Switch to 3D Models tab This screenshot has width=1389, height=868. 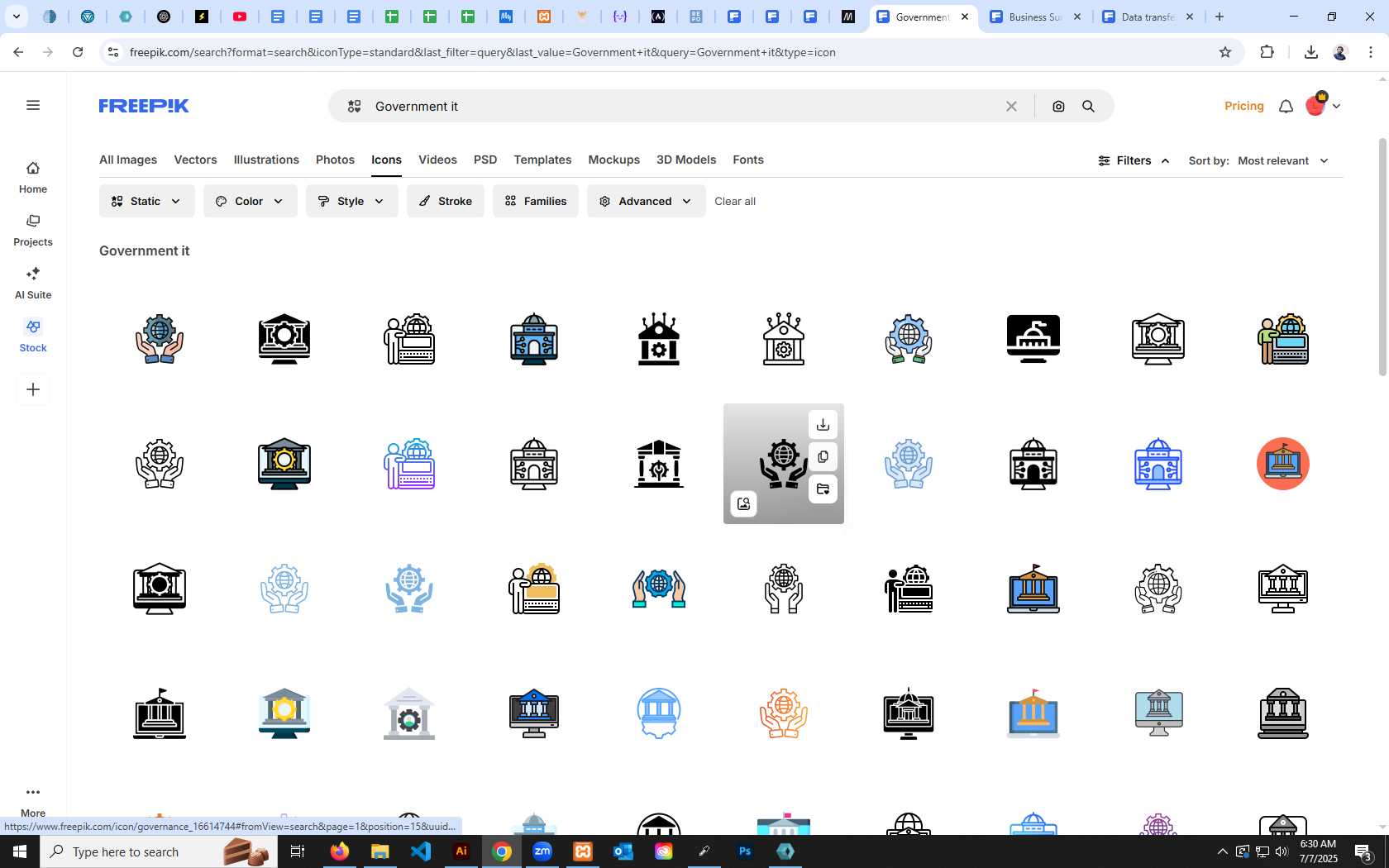click(x=686, y=160)
